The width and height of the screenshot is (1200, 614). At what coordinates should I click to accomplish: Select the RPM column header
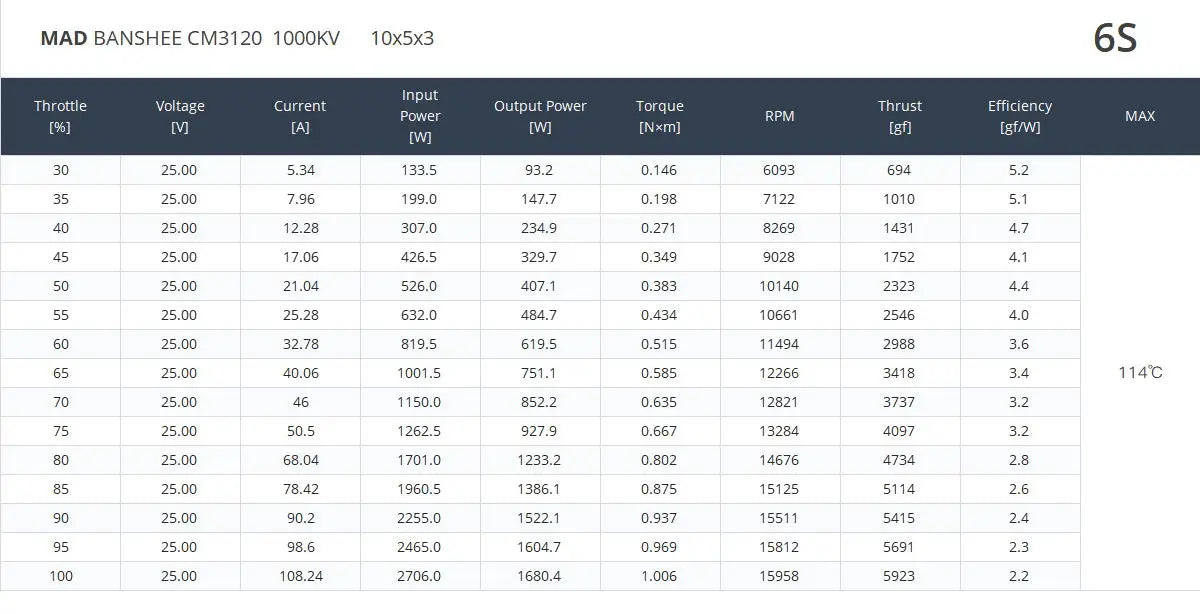pyautogui.click(x=780, y=116)
